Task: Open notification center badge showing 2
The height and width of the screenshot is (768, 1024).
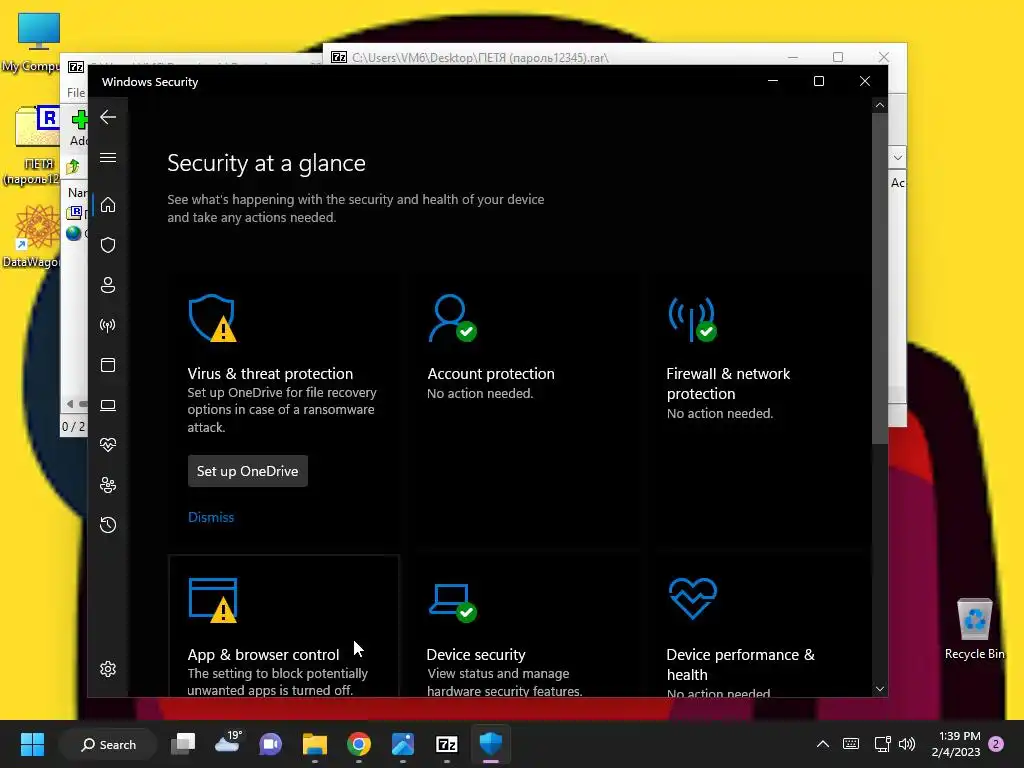Action: pos(996,744)
